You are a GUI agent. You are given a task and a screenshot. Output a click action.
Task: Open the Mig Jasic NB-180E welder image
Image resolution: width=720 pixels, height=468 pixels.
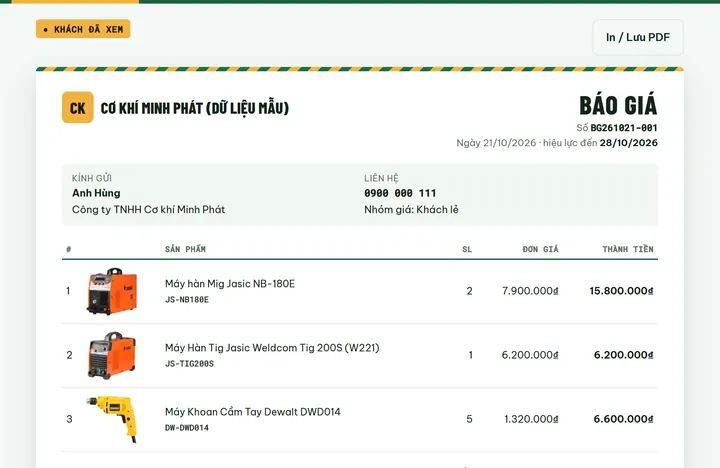pos(112,291)
